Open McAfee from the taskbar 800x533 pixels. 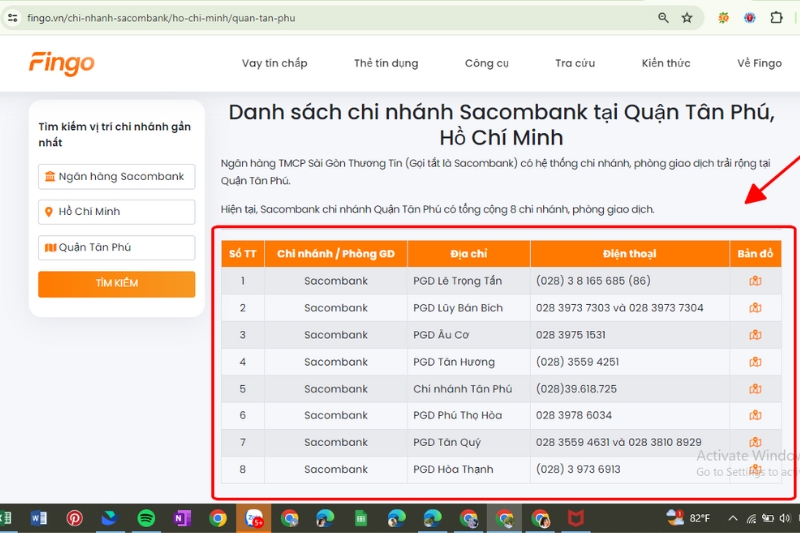[576, 519]
